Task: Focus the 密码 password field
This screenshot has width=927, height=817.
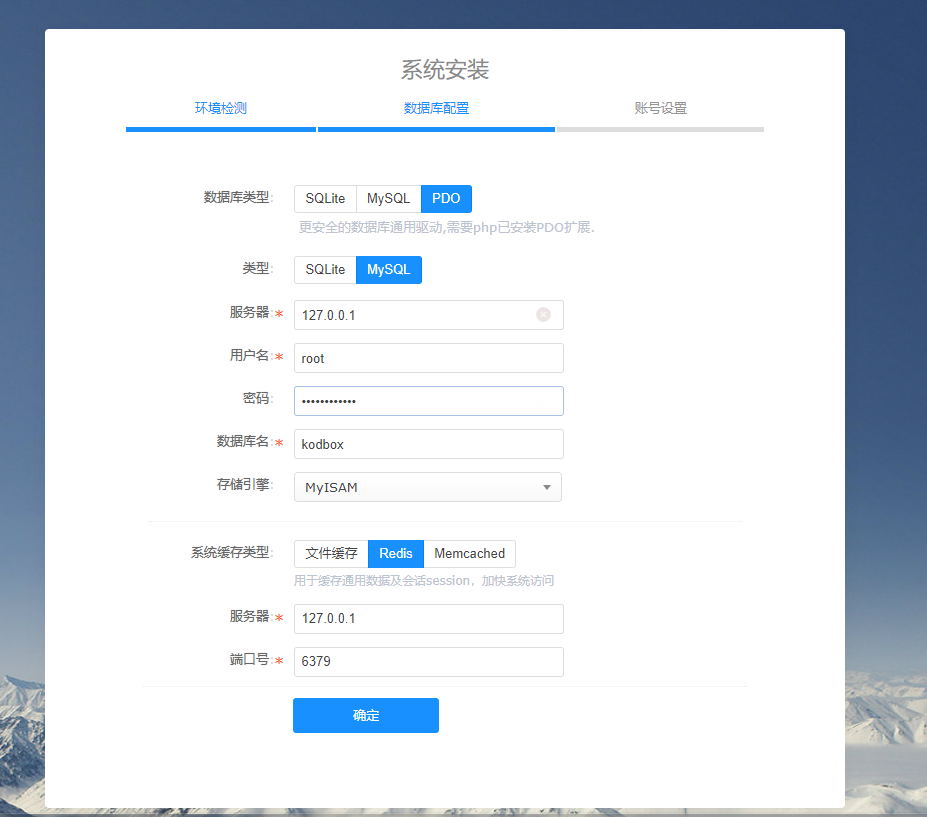Action: 429,401
